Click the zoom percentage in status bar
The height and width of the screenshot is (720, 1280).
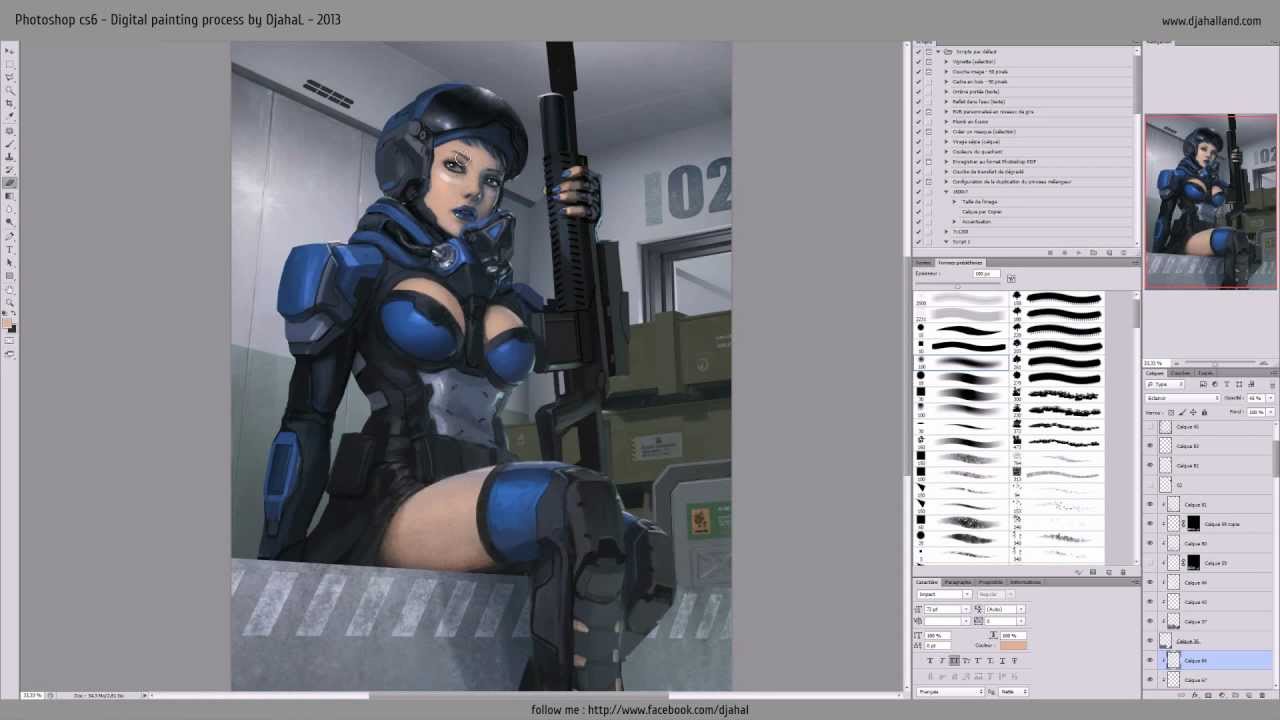(x=32, y=694)
